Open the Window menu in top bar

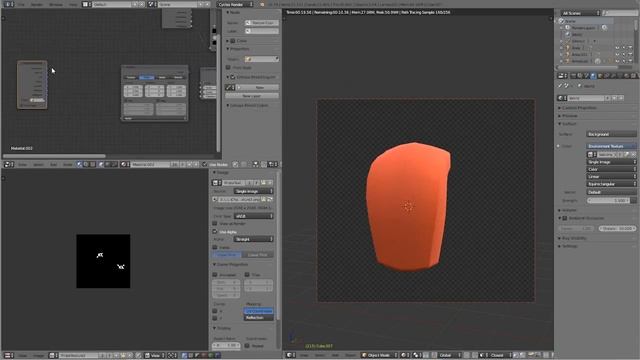click(56, 4)
